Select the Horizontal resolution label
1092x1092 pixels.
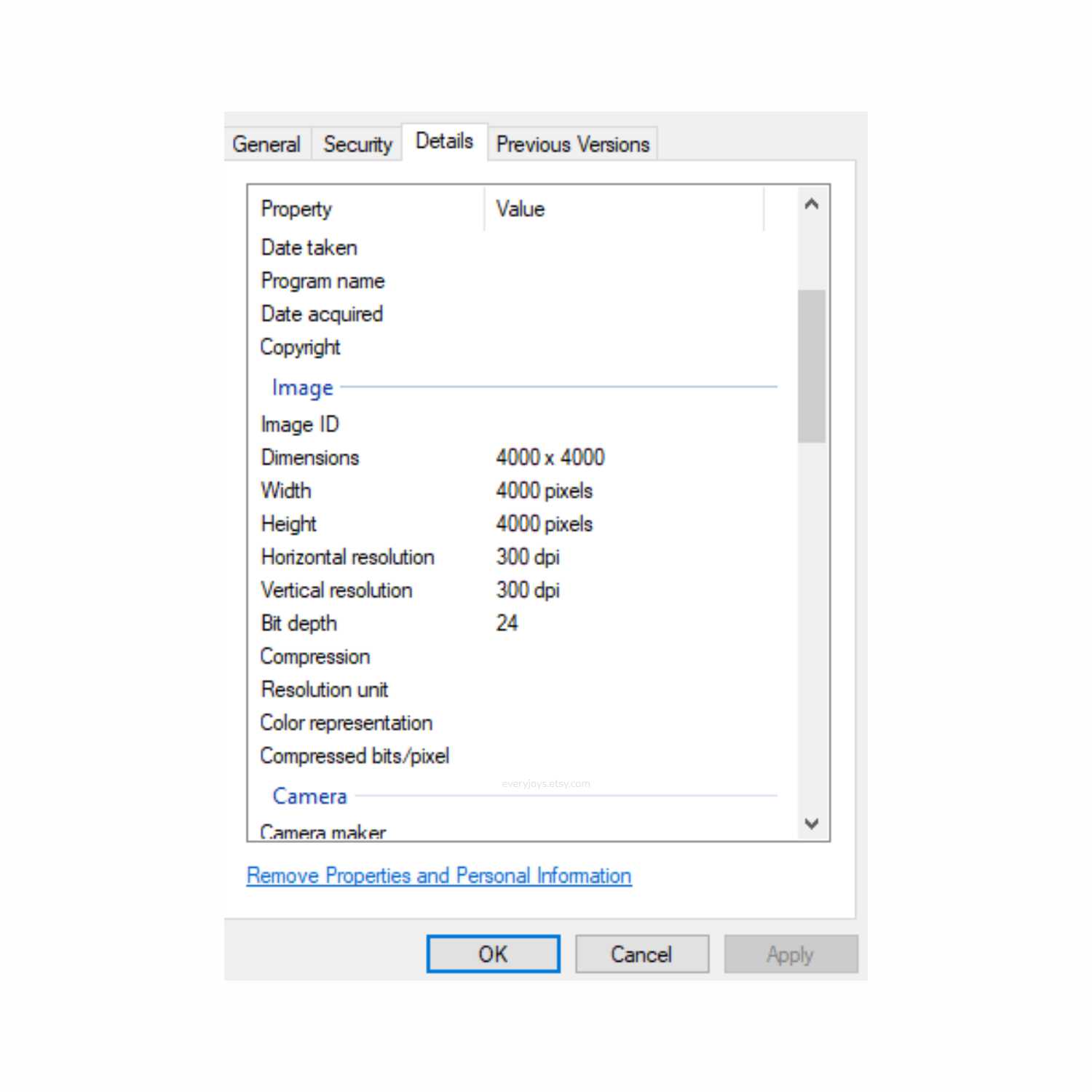[x=348, y=557]
